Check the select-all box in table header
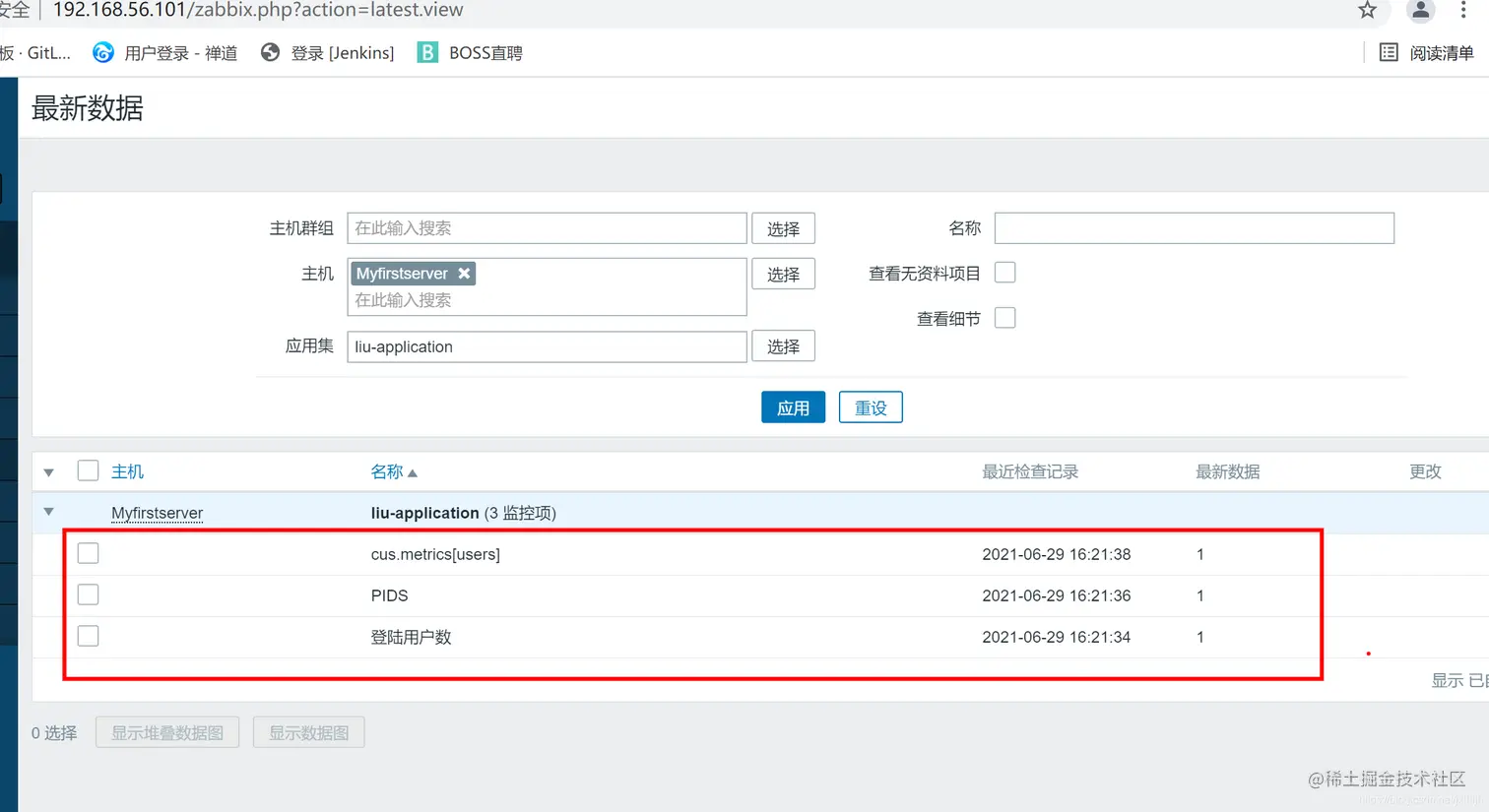Image resolution: width=1489 pixels, height=812 pixels. pyautogui.click(x=88, y=470)
